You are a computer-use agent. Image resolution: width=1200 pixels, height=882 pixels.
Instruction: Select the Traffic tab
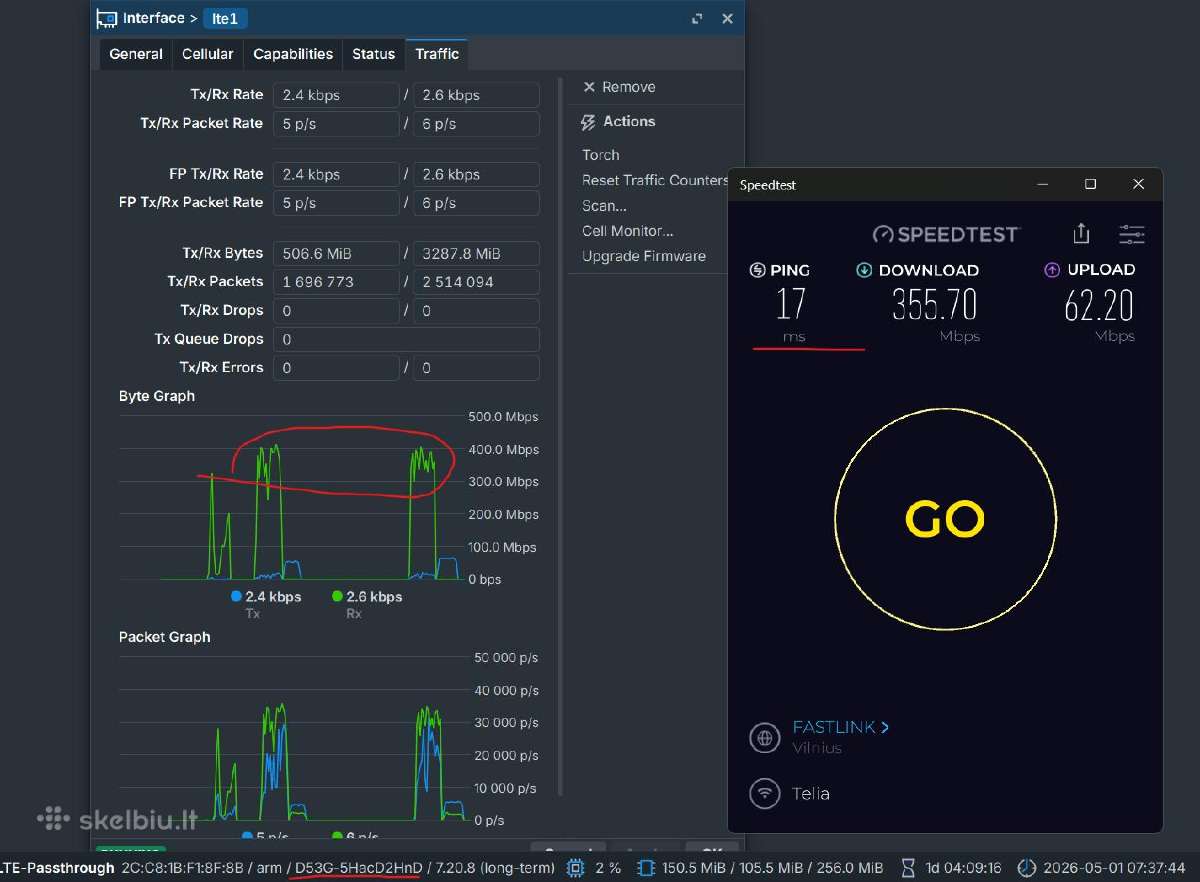tap(437, 54)
